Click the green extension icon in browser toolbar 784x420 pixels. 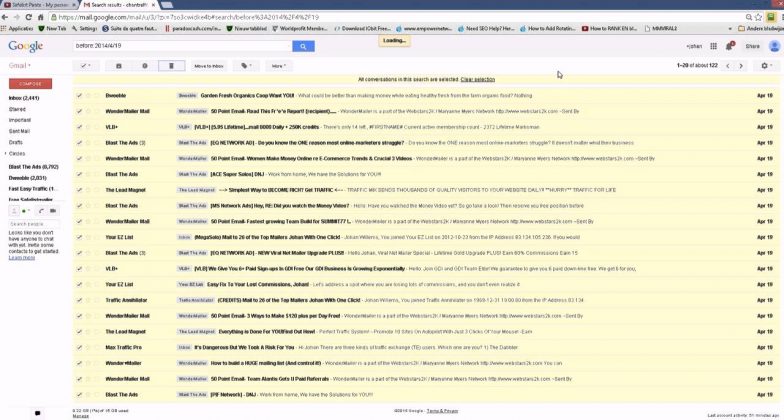click(771, 17)
